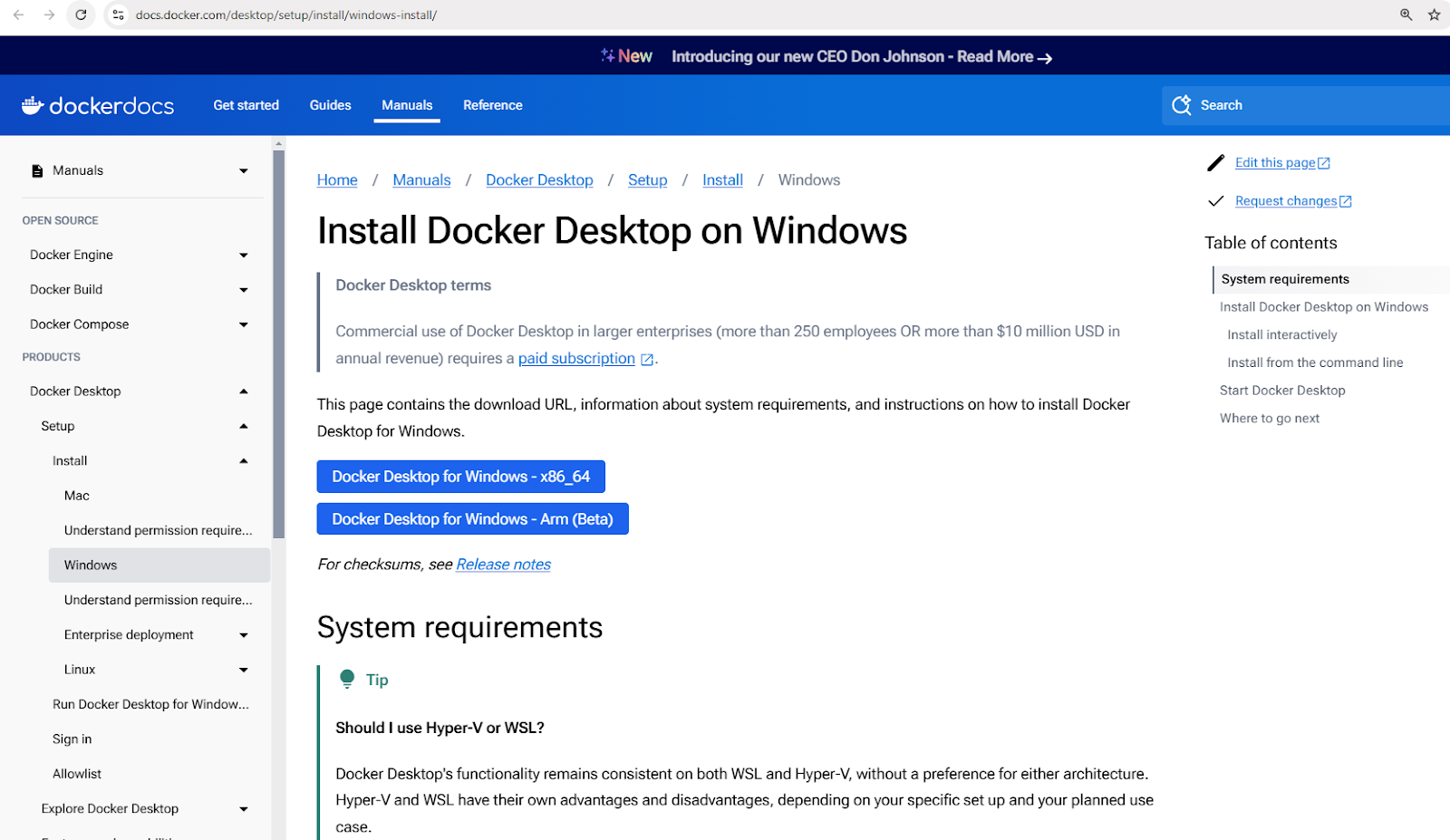Reload the page with refresh icon
Screen dimensions: 1450x840
click(x=81, y=14)
